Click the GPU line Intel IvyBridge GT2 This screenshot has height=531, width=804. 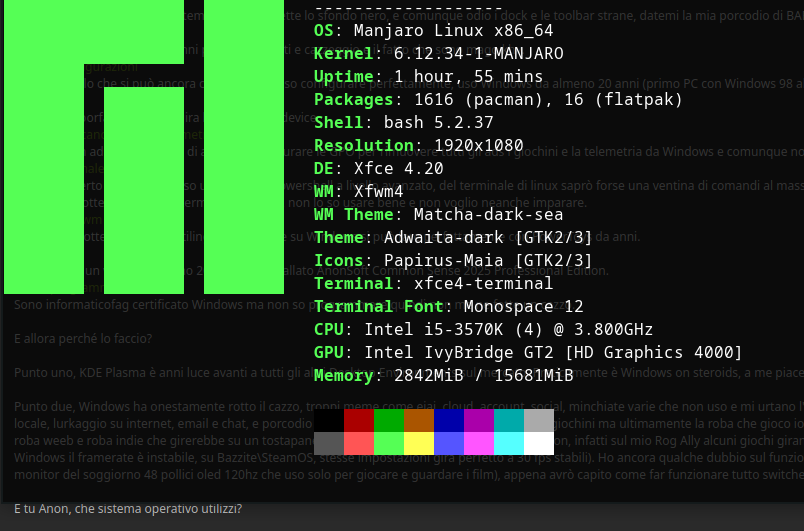coord(528,352)
